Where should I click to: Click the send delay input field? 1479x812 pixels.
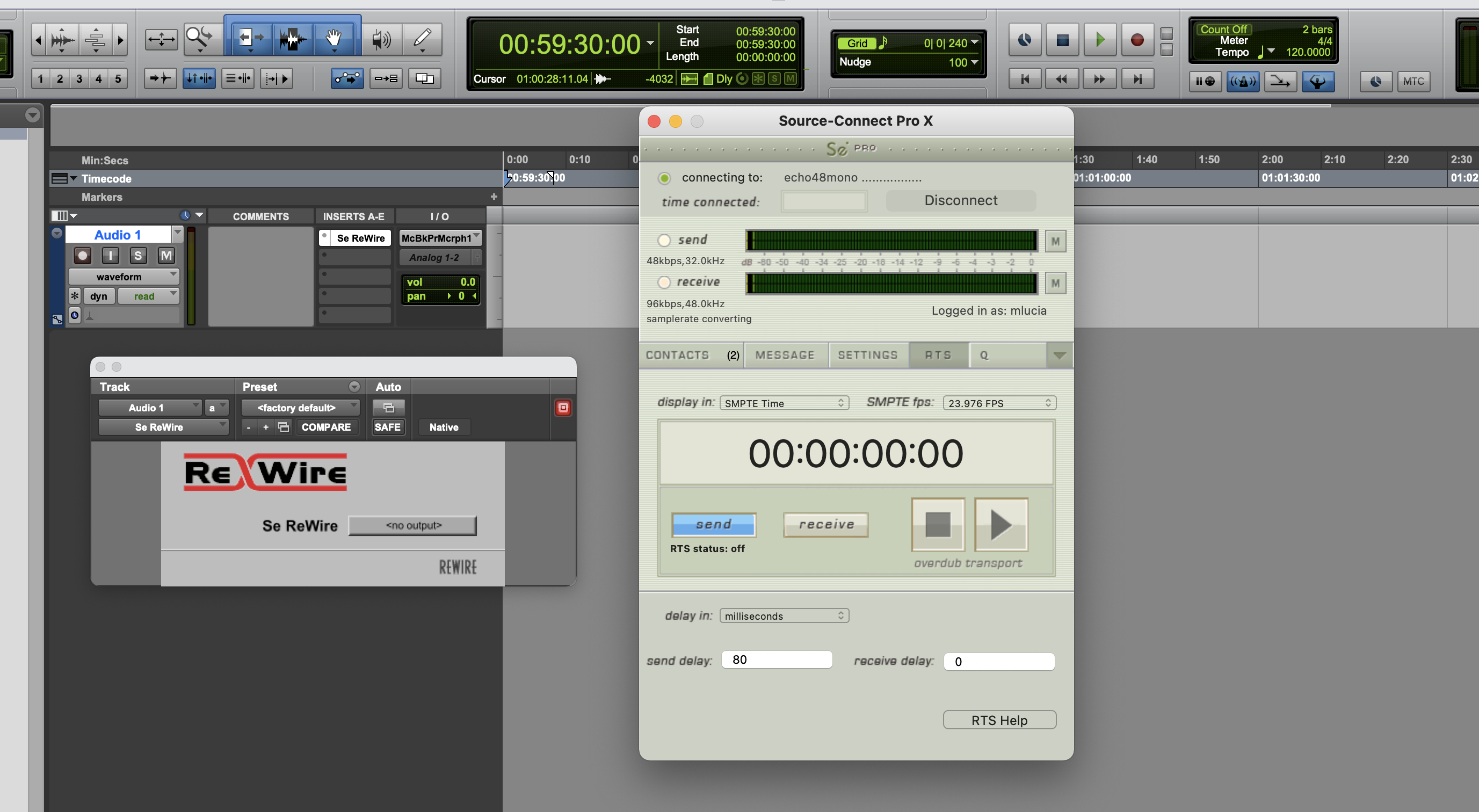pos(776,659)
